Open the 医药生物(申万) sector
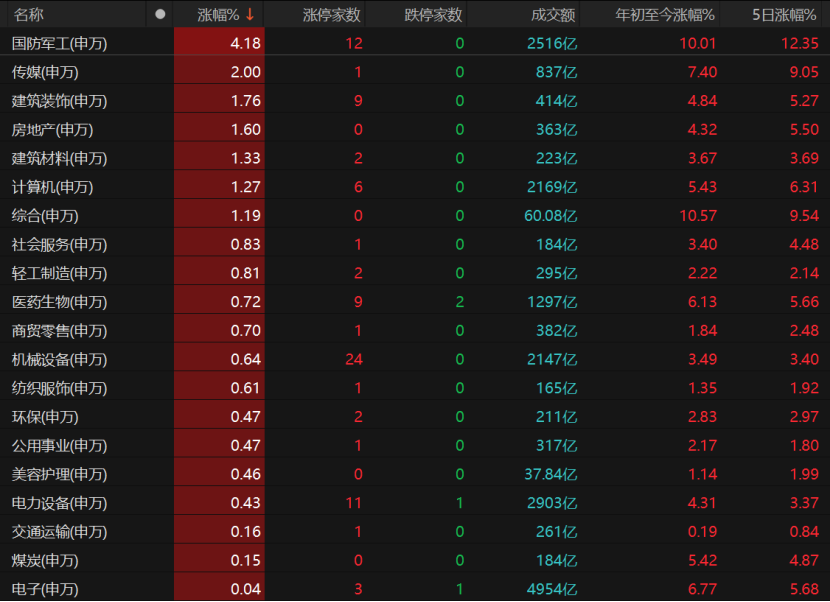Viewport: 830px width, 602px height. click(x=59, y=302)
